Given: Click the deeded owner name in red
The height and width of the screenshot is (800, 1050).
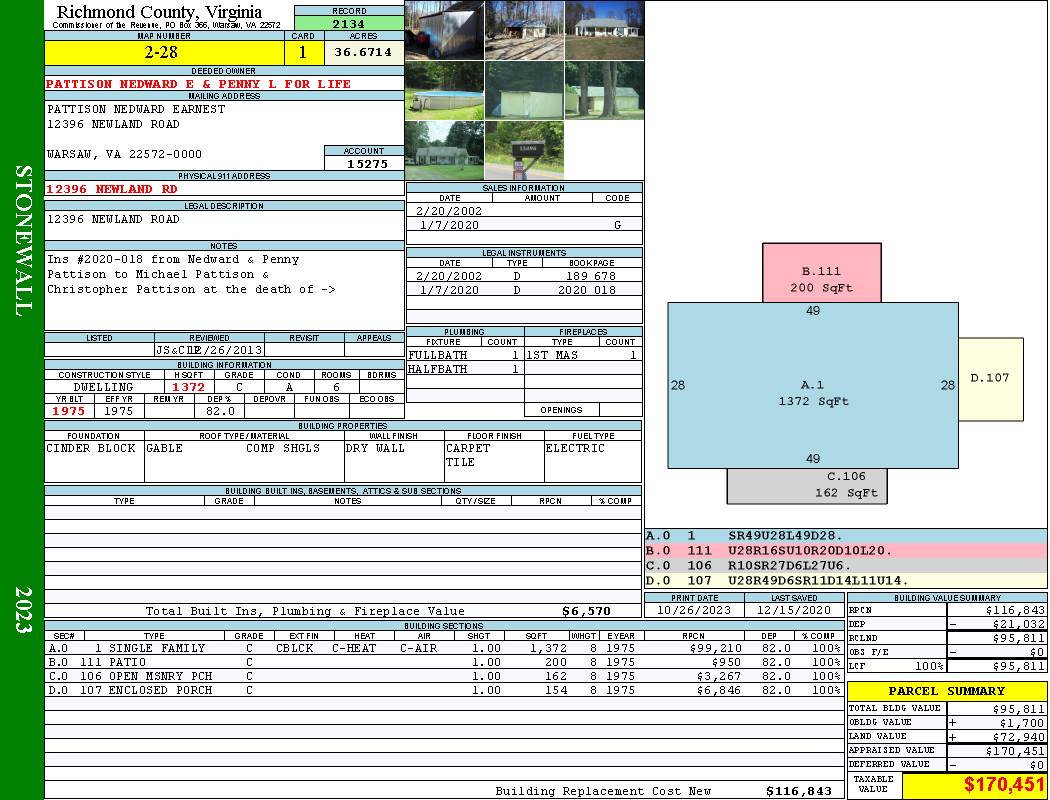Looking at the screenshot, I should [198, 84].
